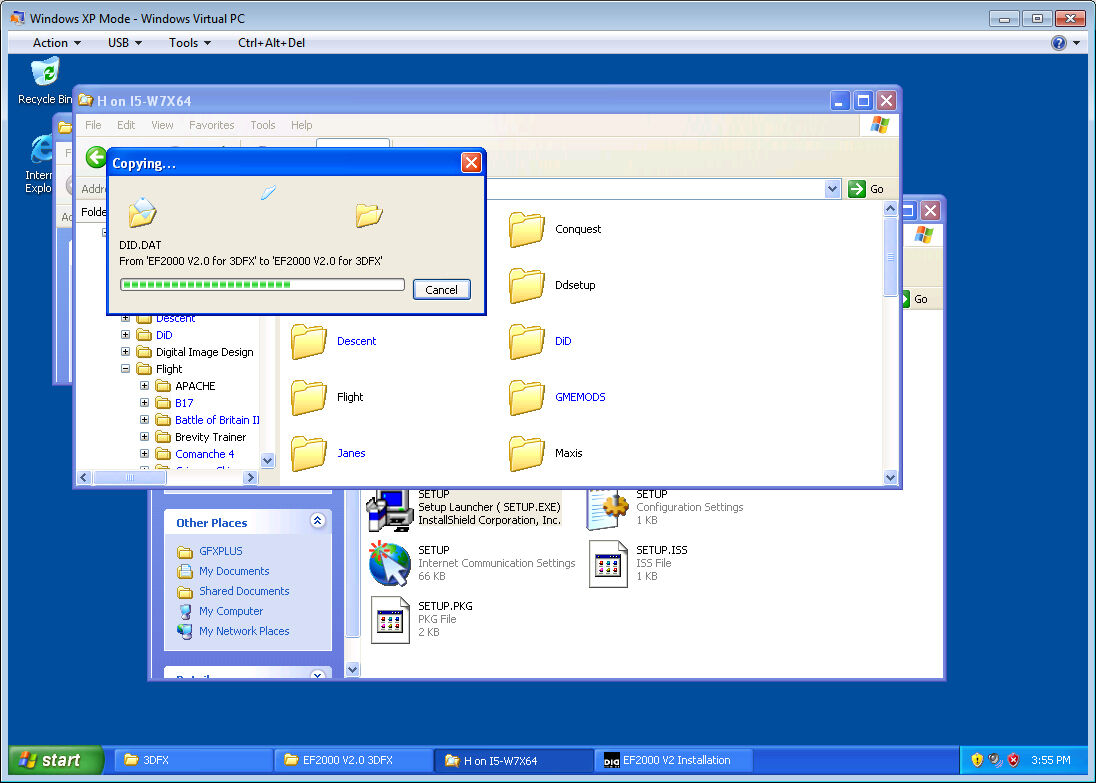Open My Network Places link
The height and width of the screenshot is (783, 1096).
click(x=233, y=631)
